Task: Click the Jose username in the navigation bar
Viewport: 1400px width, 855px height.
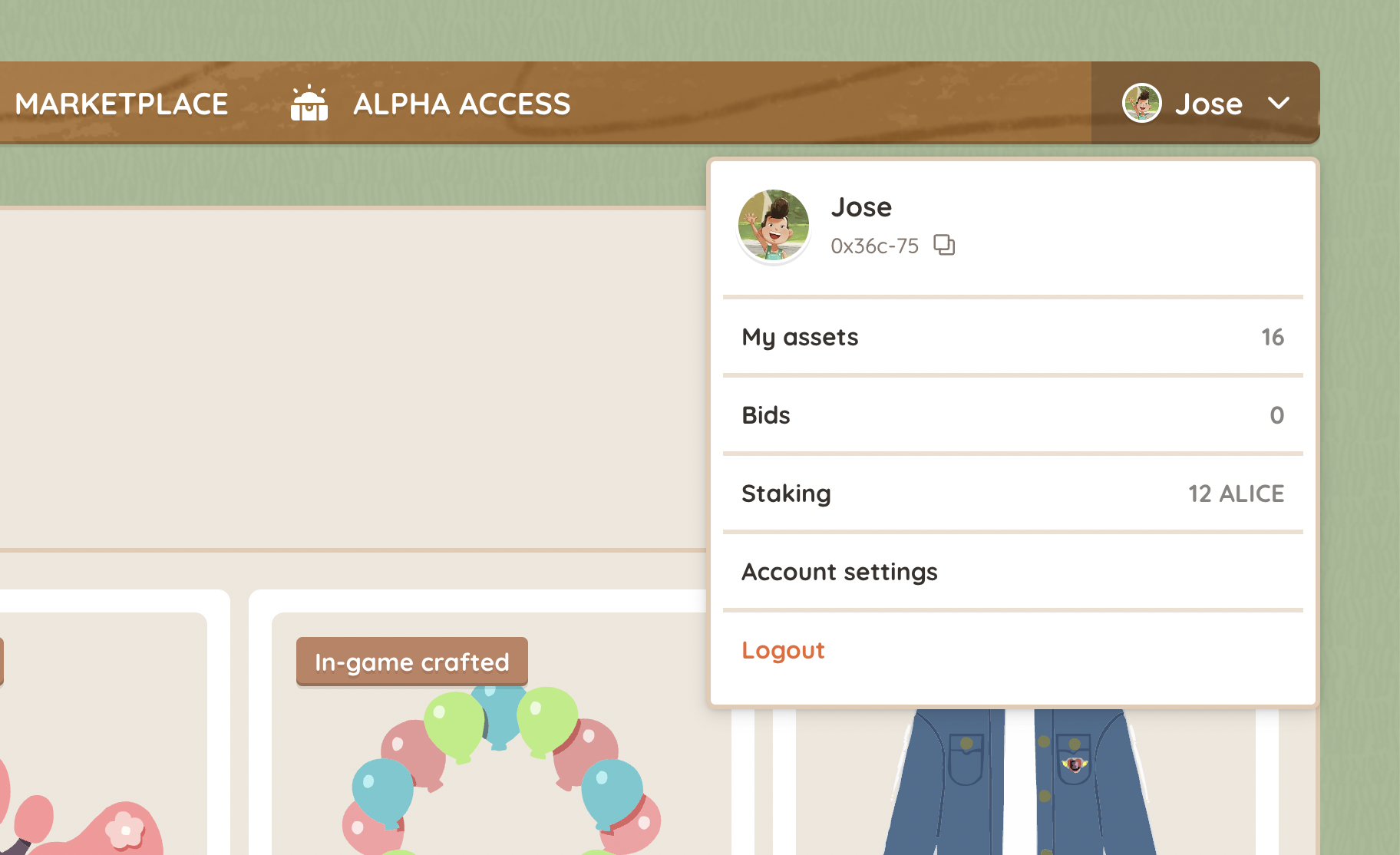Action: pyautogui.click(x=1208, y=104)
